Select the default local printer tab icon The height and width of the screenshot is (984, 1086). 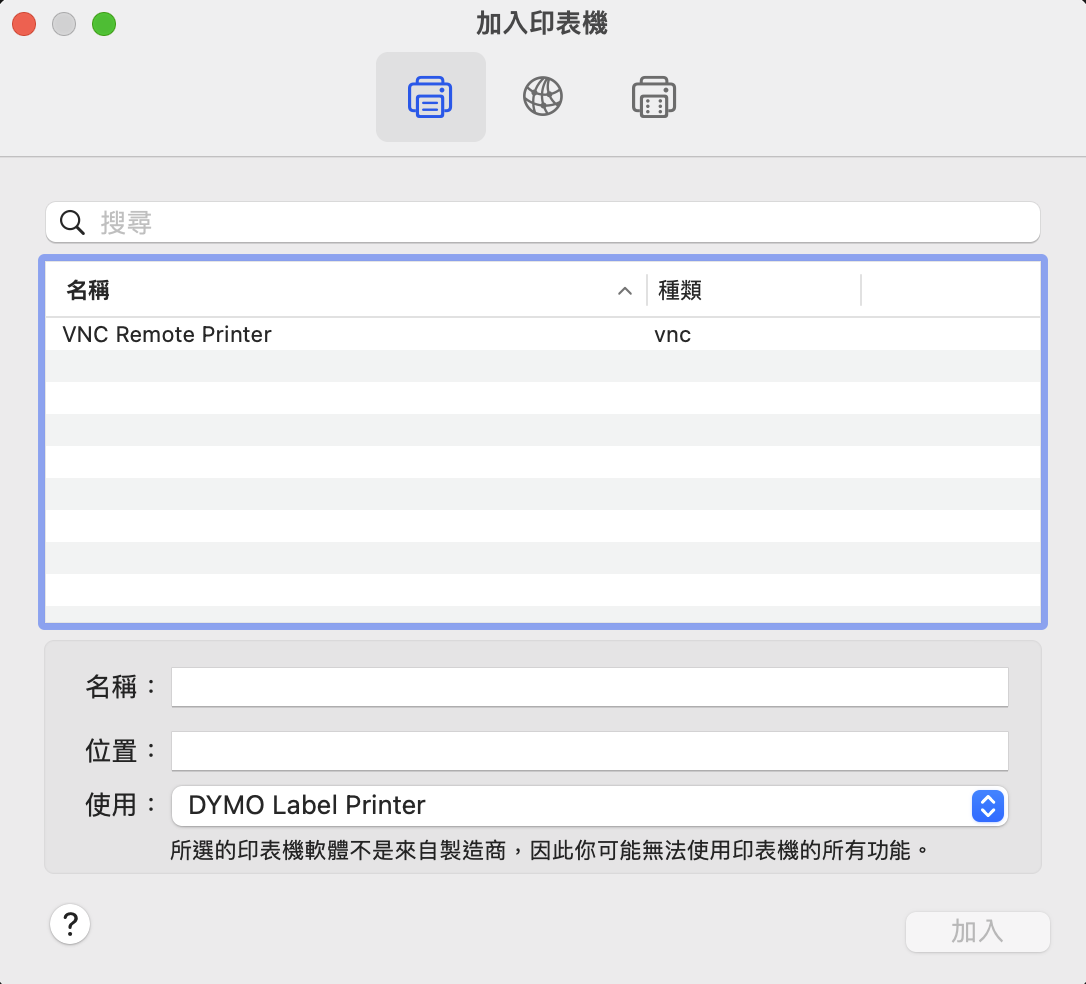click(x=430, y=97)
